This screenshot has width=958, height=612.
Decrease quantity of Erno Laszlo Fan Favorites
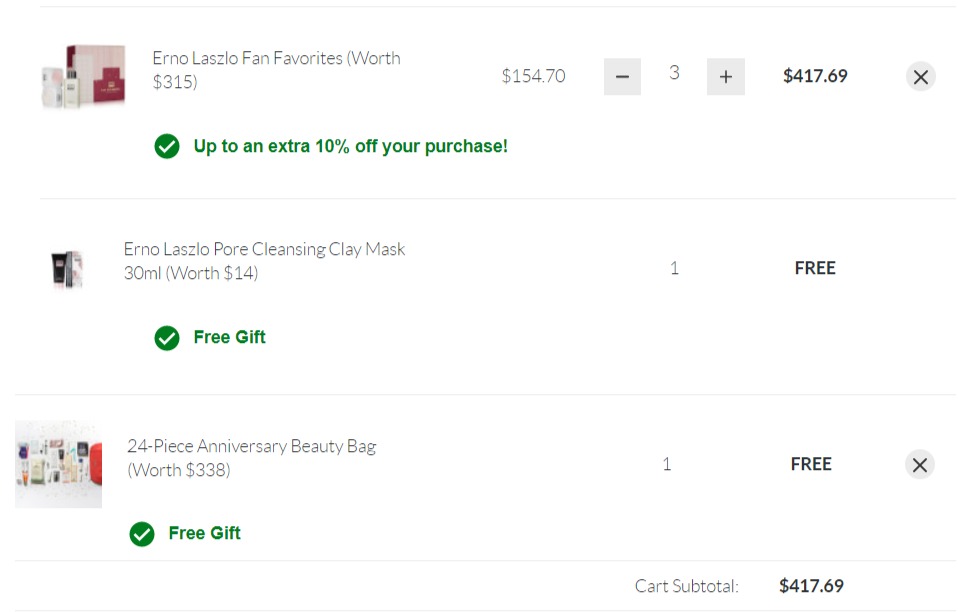click(622, 77)
